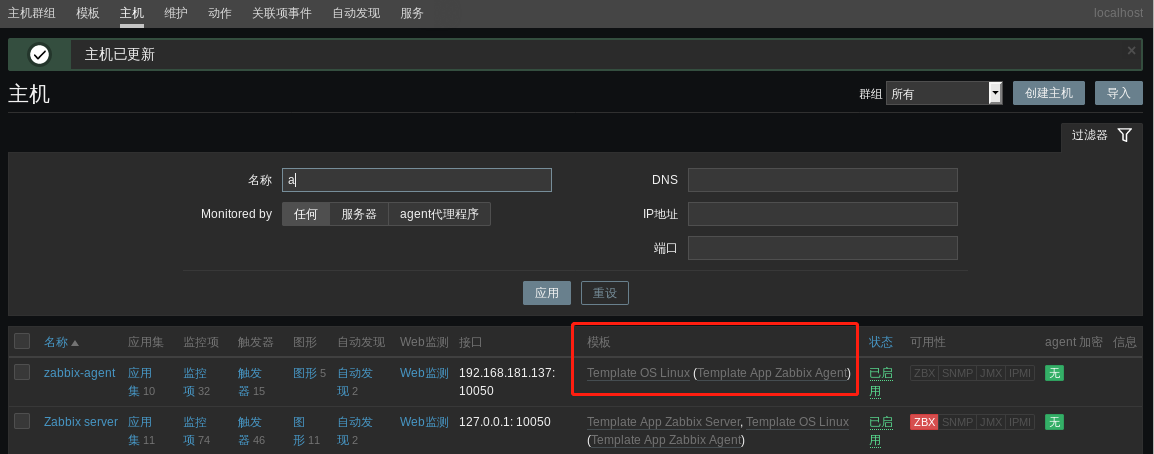Click the green 无 encryption badge for zabbix-agent

pyautogui.click(x=1055, y=373)
